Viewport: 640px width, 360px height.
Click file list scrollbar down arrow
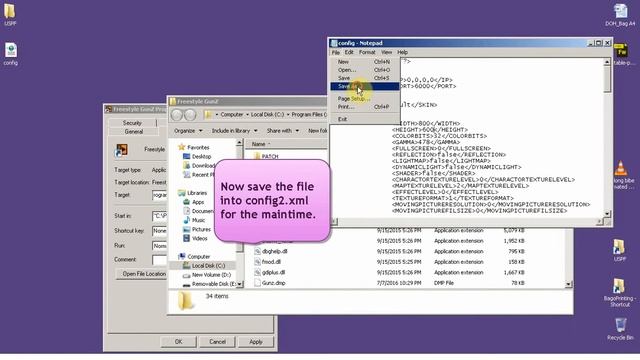(x=569, y=284)
